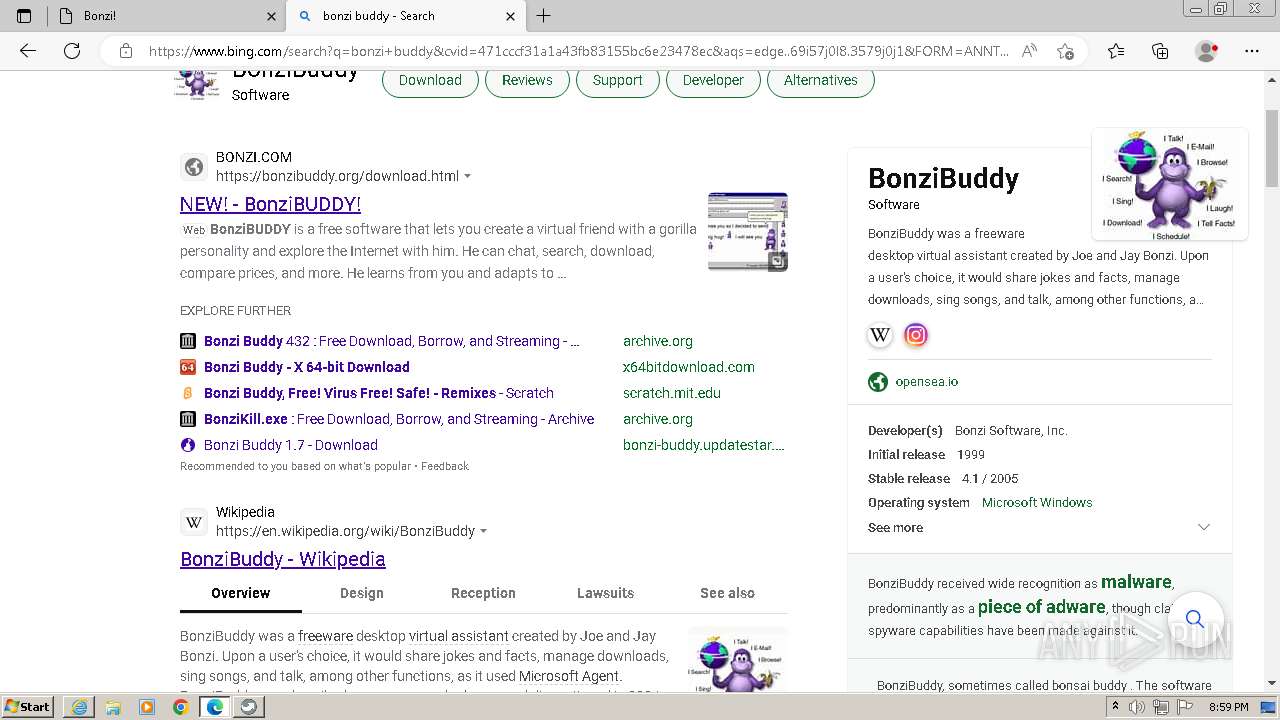
Task: Close the bonzi buddy - Search tab
Action: pos(510,16)
